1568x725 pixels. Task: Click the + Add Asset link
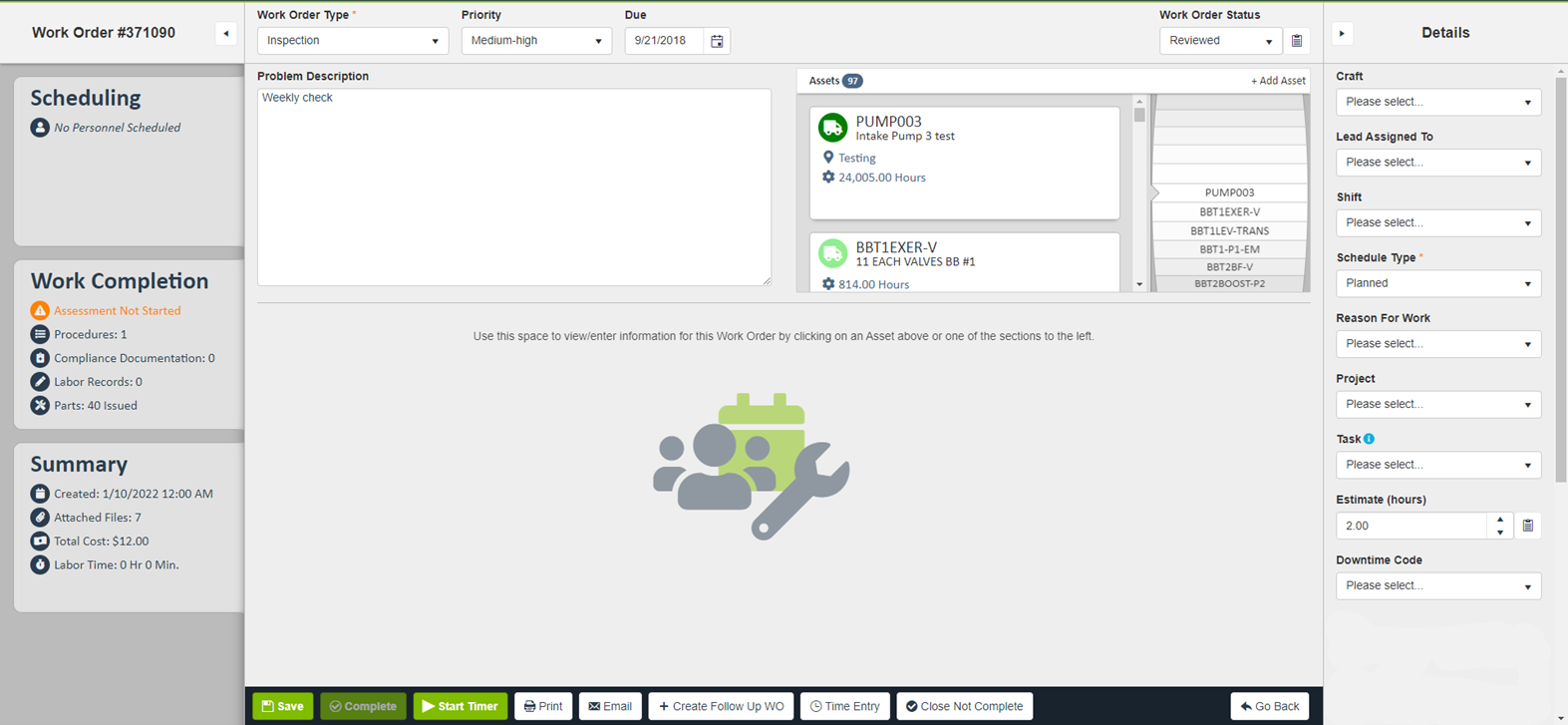point(1278,81)
